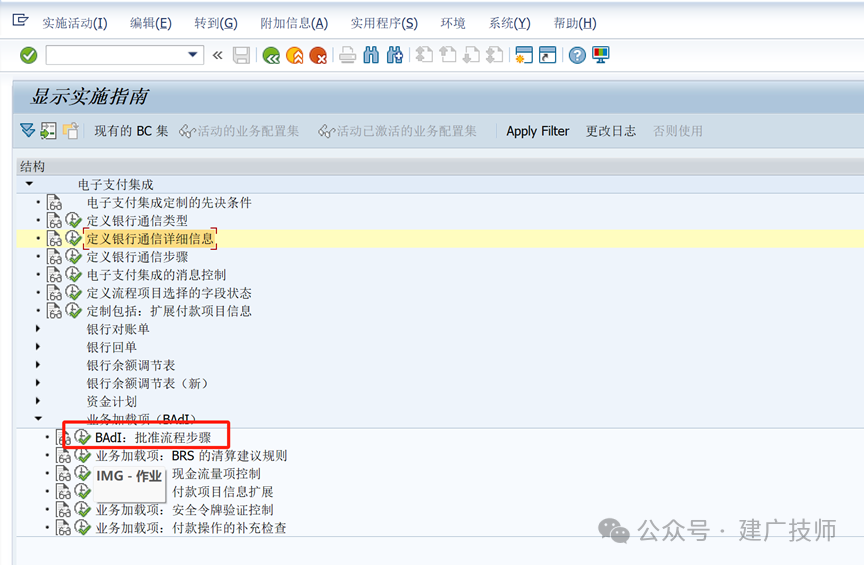Click the position-on-node icon in the app toolbar
864x565 pixels.
click(48, 131)
